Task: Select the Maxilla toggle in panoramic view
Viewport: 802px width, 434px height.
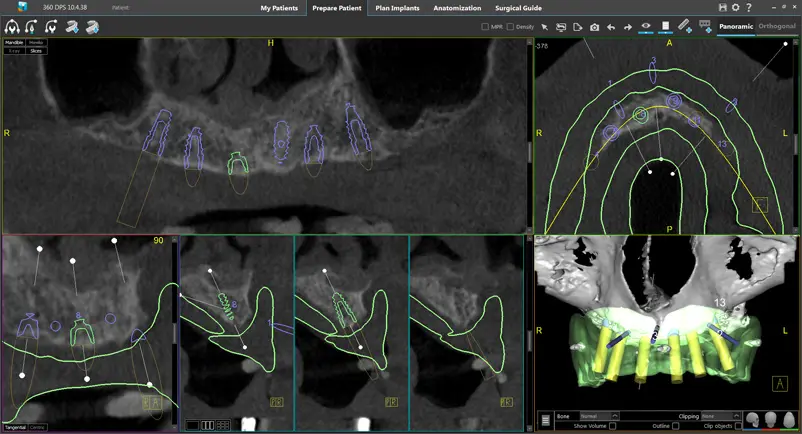Action: [36, 42]
